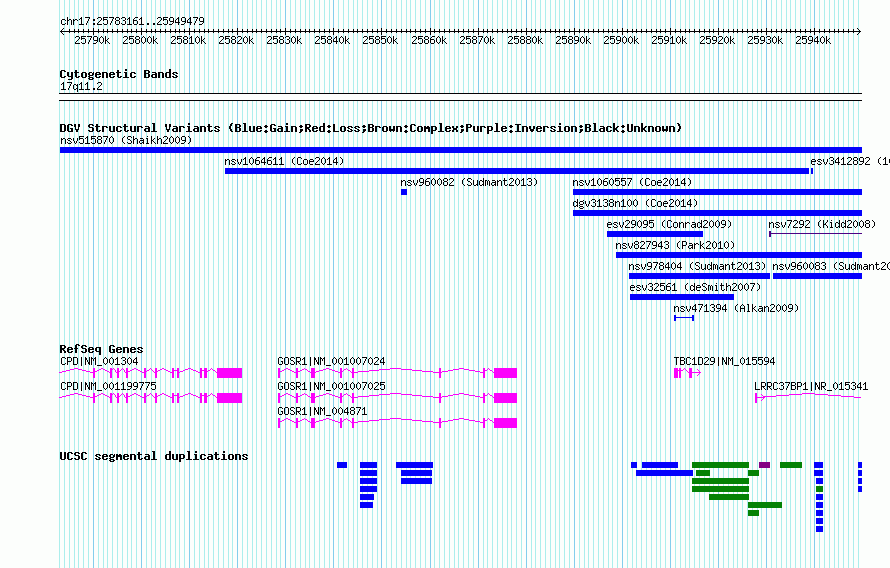
Task: Select the blue bar under nsv1060557
Action: [717, 192]
